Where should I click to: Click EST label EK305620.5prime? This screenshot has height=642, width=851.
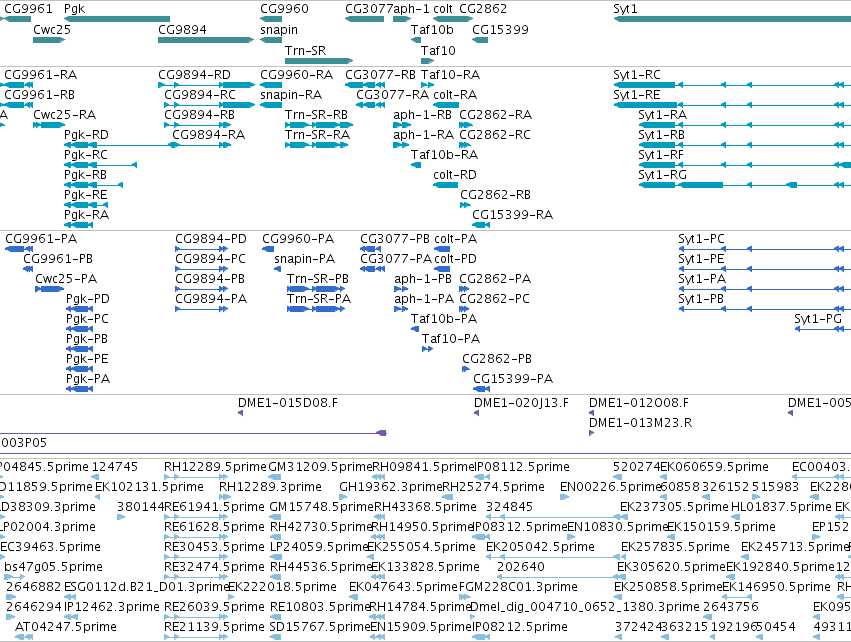coord(671,567)
